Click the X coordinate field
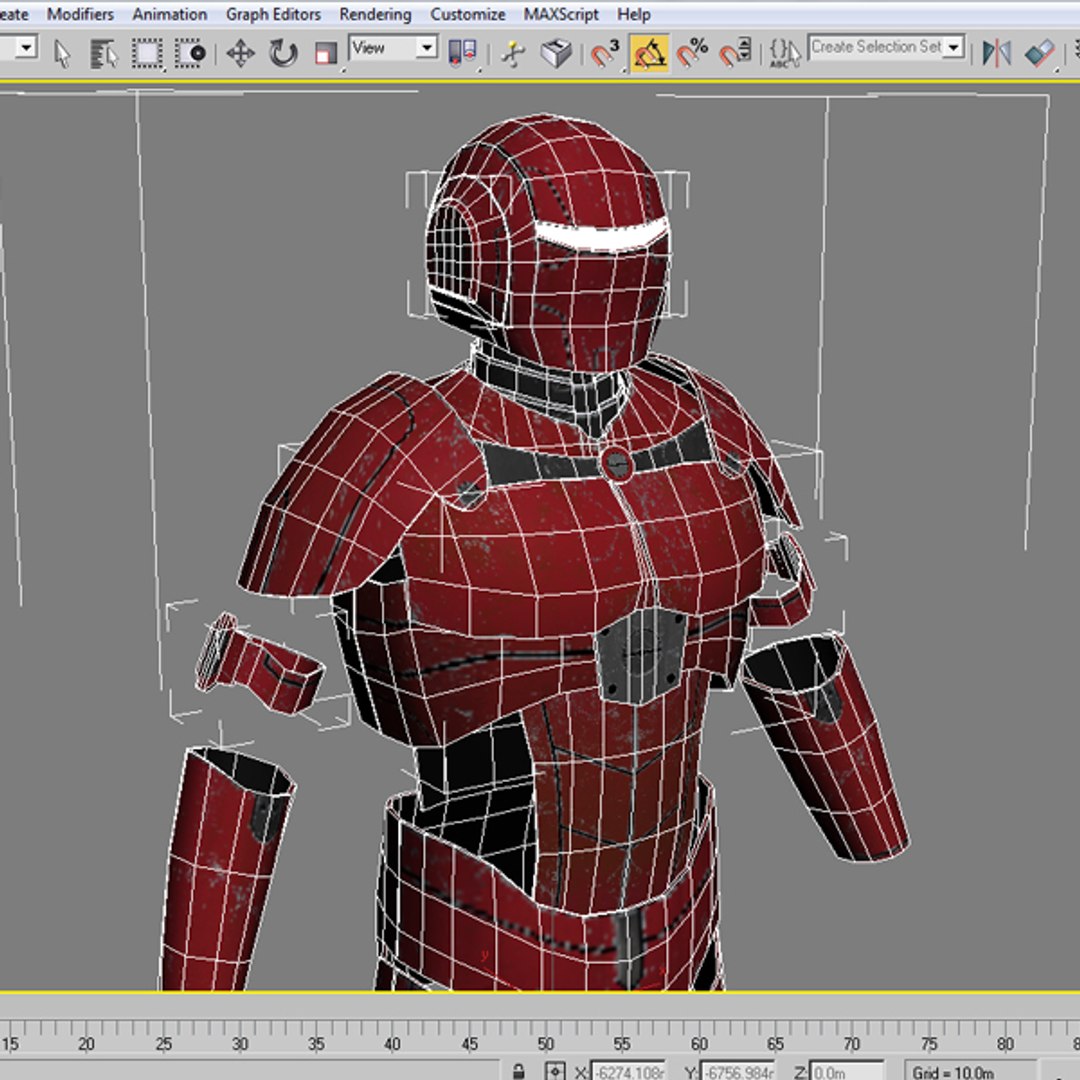The image size is (1080, 1080). (x=627, y=1072)
